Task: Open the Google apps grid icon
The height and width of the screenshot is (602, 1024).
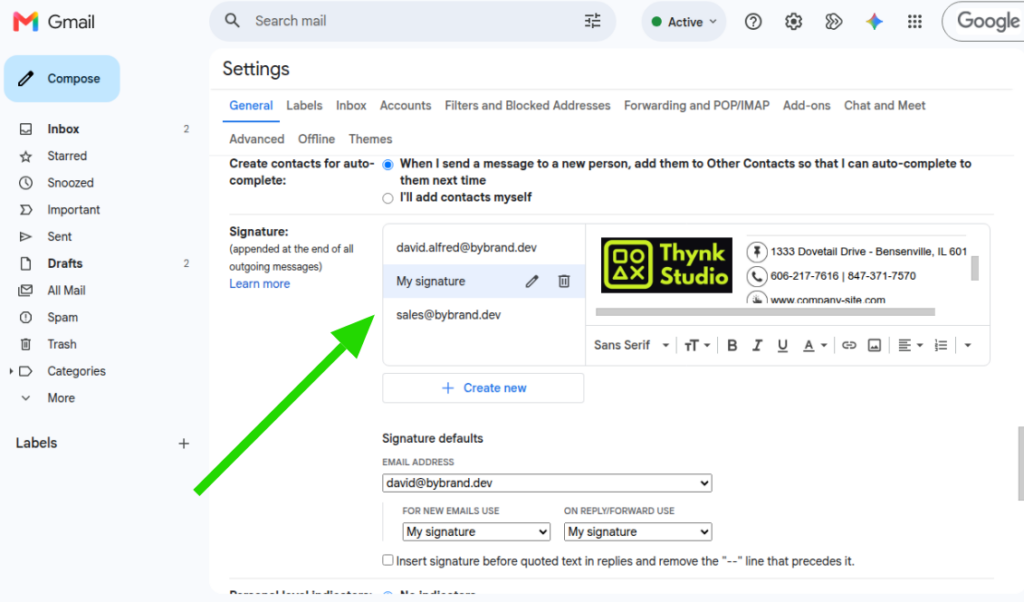Action: (914, 22)
